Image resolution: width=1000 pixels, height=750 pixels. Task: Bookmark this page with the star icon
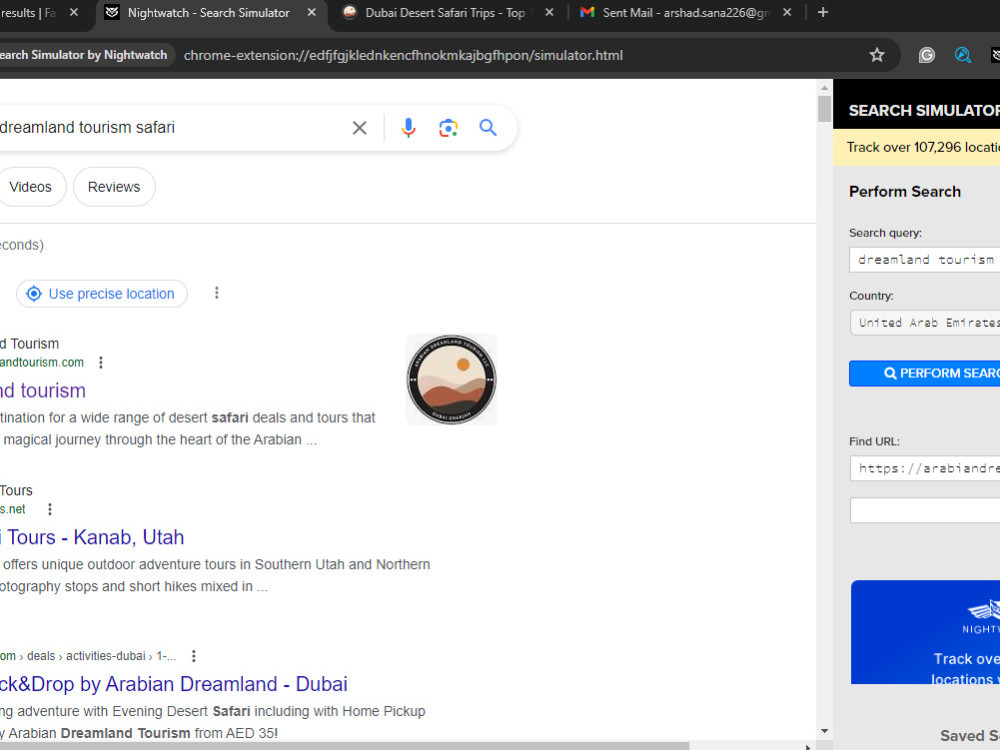[877, 55]
